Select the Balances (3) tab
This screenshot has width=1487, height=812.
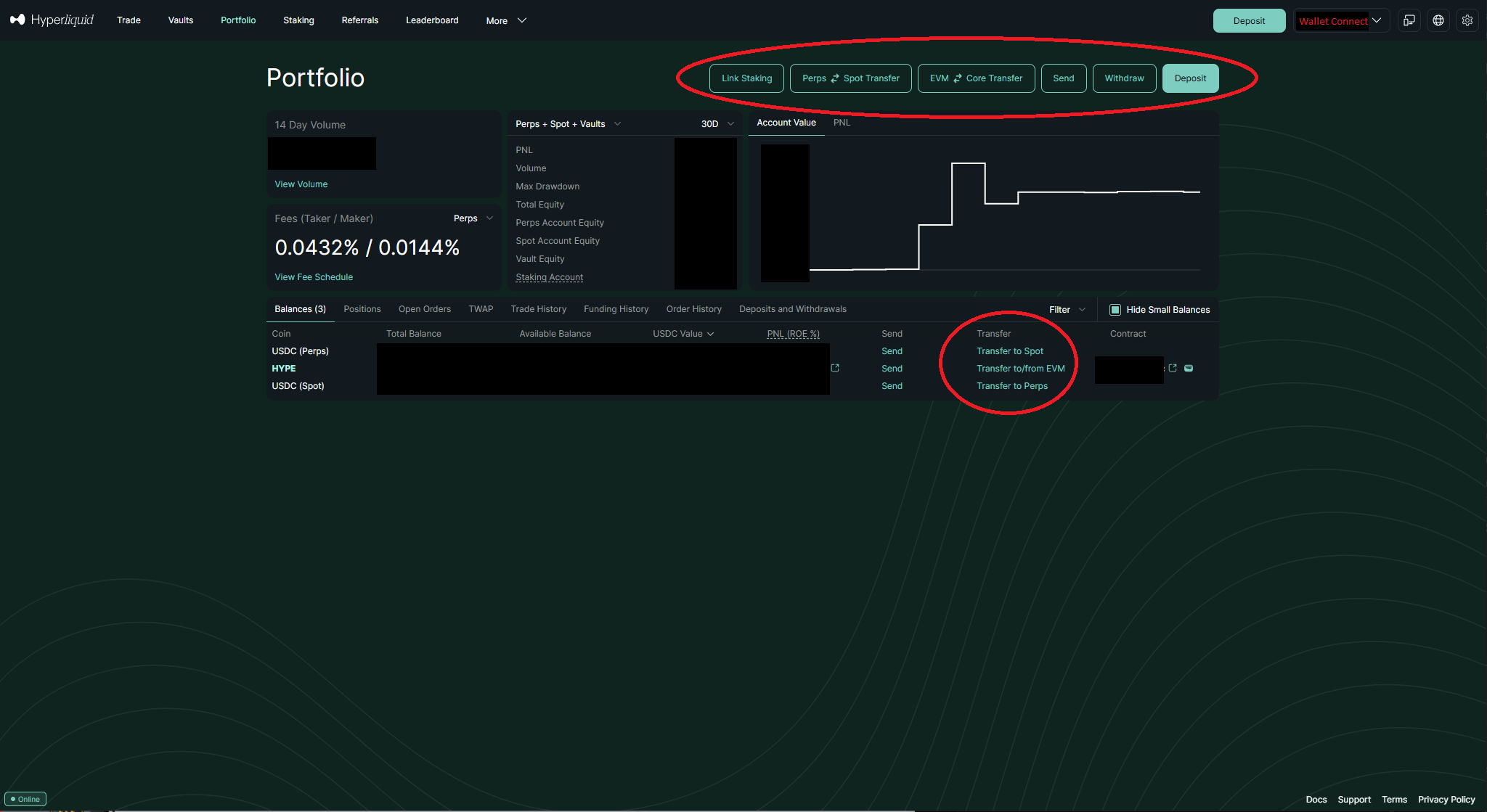click(x=300, y=309)
